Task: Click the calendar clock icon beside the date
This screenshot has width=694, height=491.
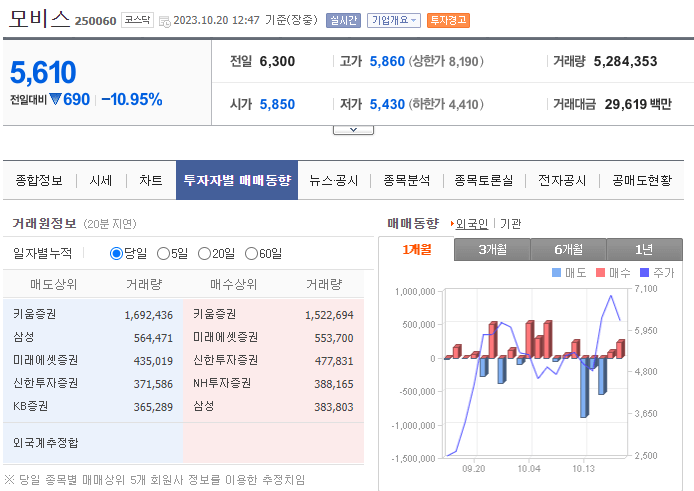Action: 165,21
